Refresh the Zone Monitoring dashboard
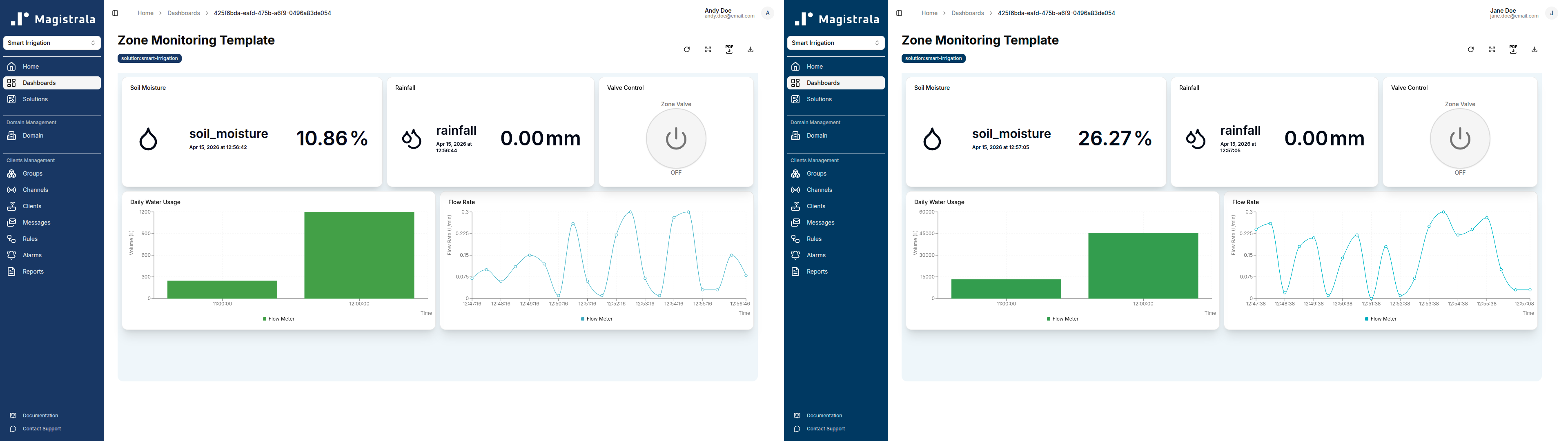Image resolution: width=1568 pixels, height=441 pixels. [687, 49]
